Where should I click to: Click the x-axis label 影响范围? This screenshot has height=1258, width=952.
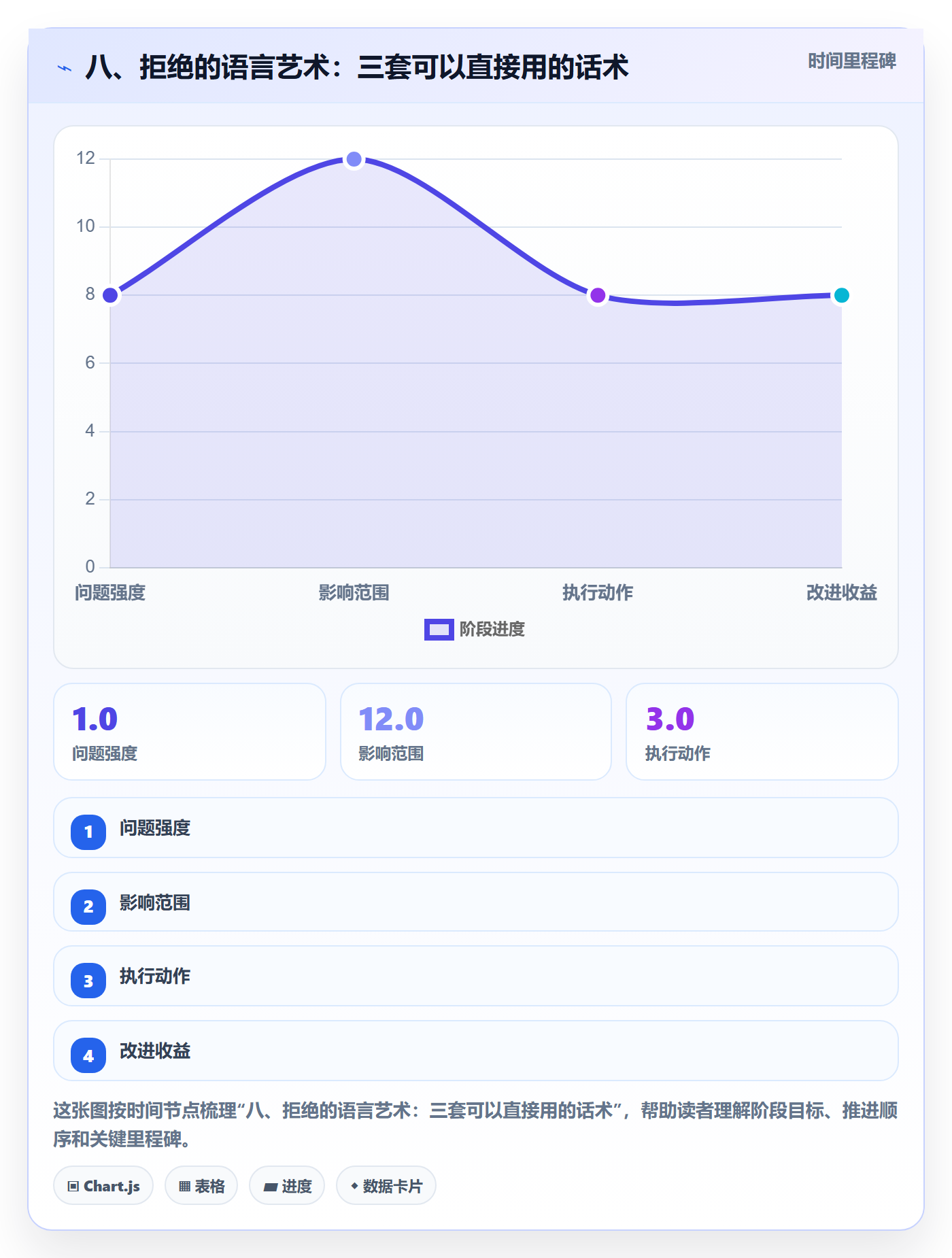coord(354,593)
